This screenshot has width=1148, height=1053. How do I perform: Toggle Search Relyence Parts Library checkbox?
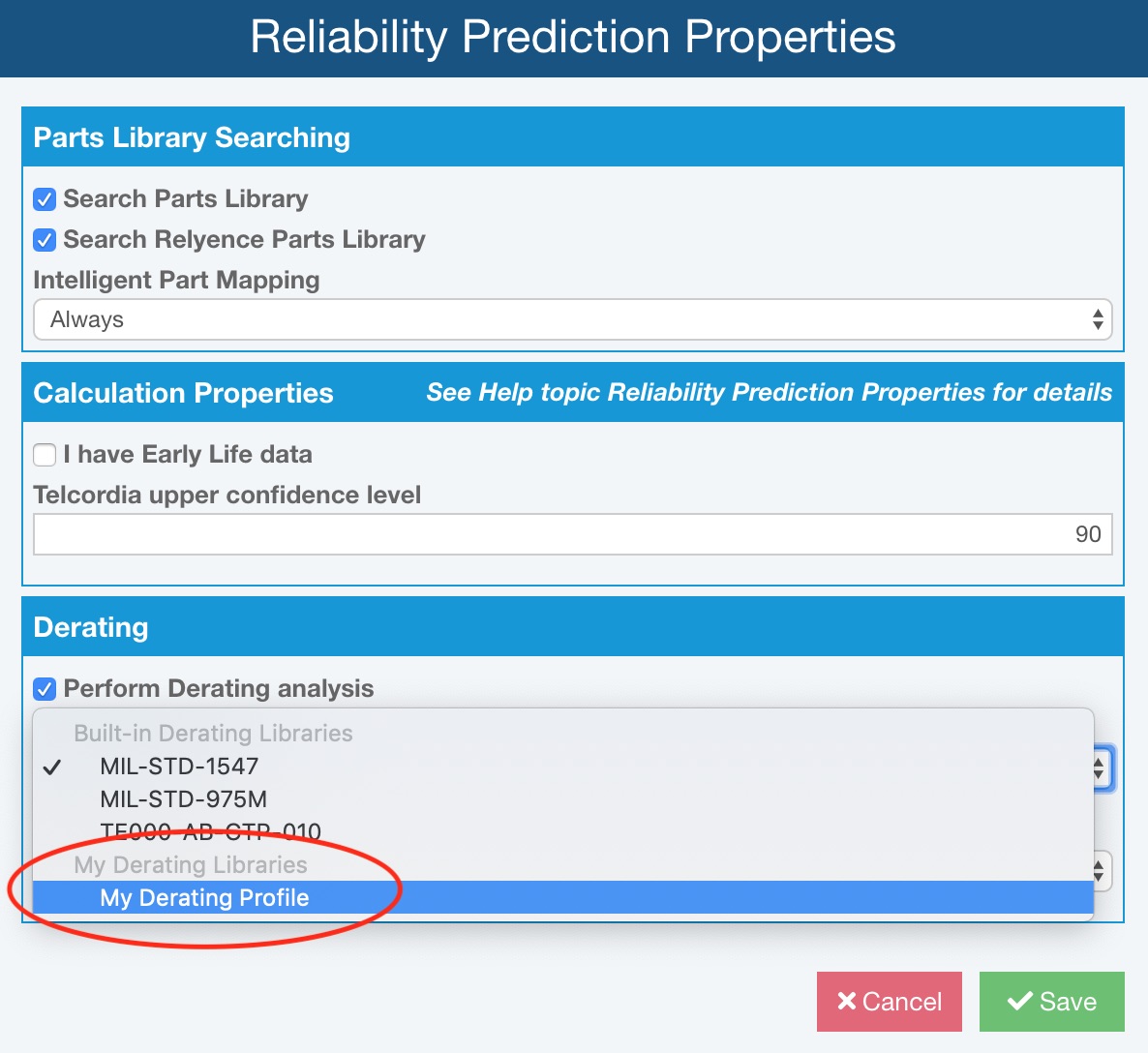point(45,240)
